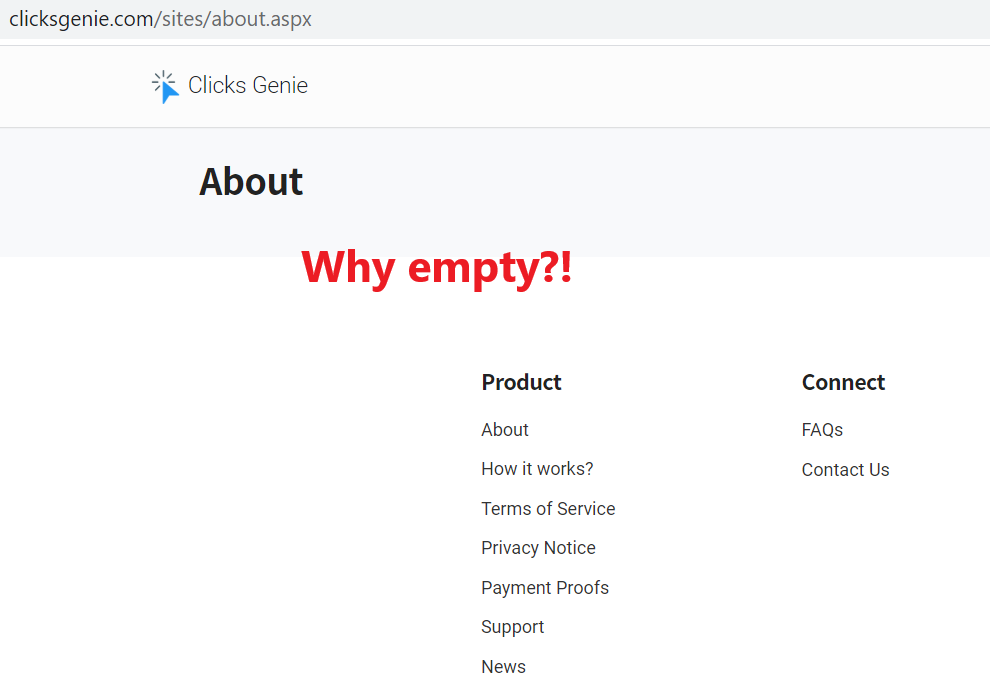Go to the News footer link
This screenshot has width=990, height=690.
pyautogui.click(x=503, y=667)
